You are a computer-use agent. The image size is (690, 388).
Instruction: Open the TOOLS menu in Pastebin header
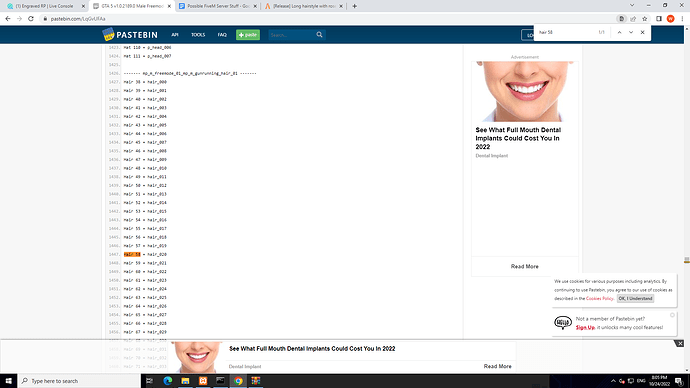pos(198,35)
